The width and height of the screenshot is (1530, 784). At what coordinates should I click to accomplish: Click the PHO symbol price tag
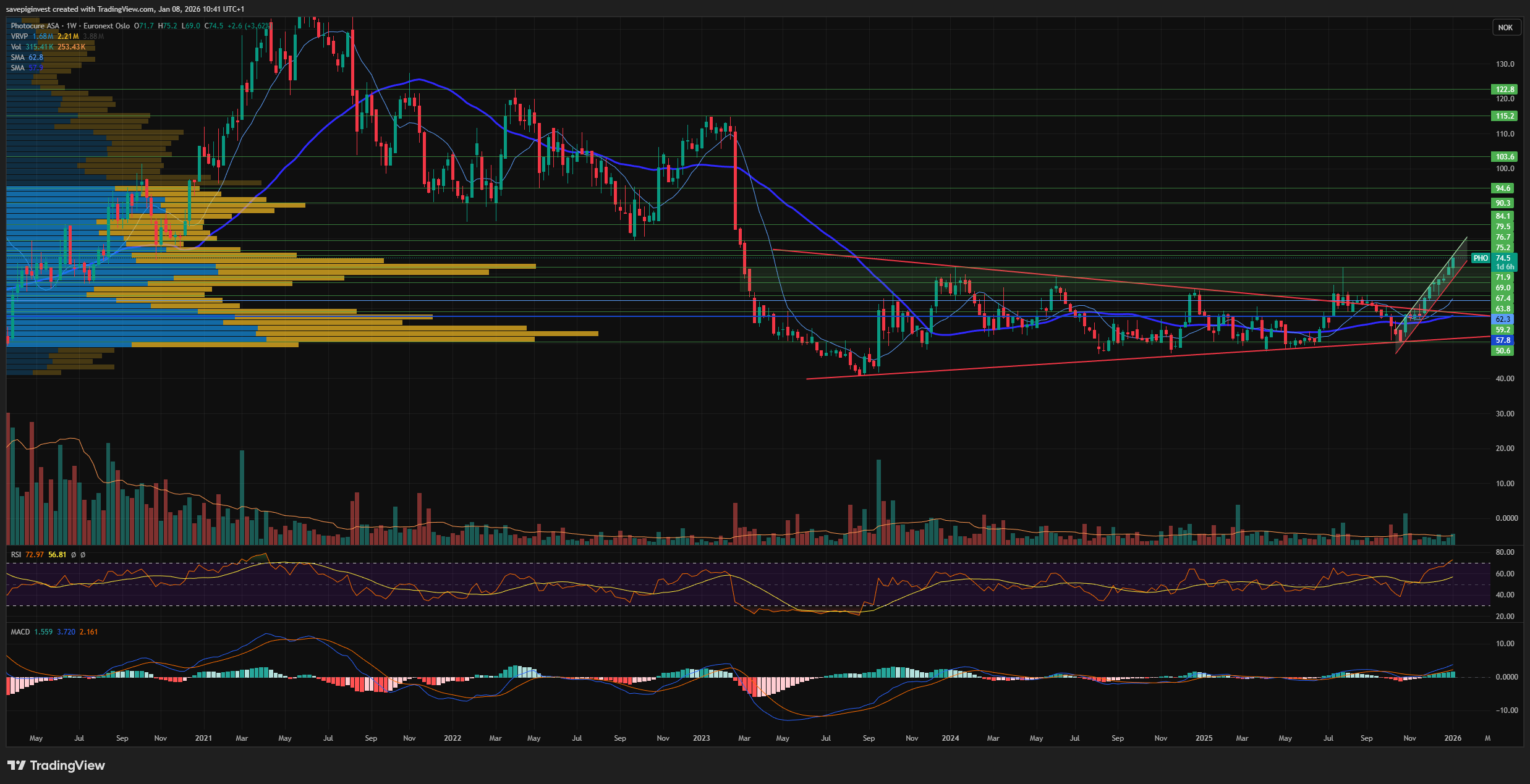pyautogui.click(x=1481, y=258)
